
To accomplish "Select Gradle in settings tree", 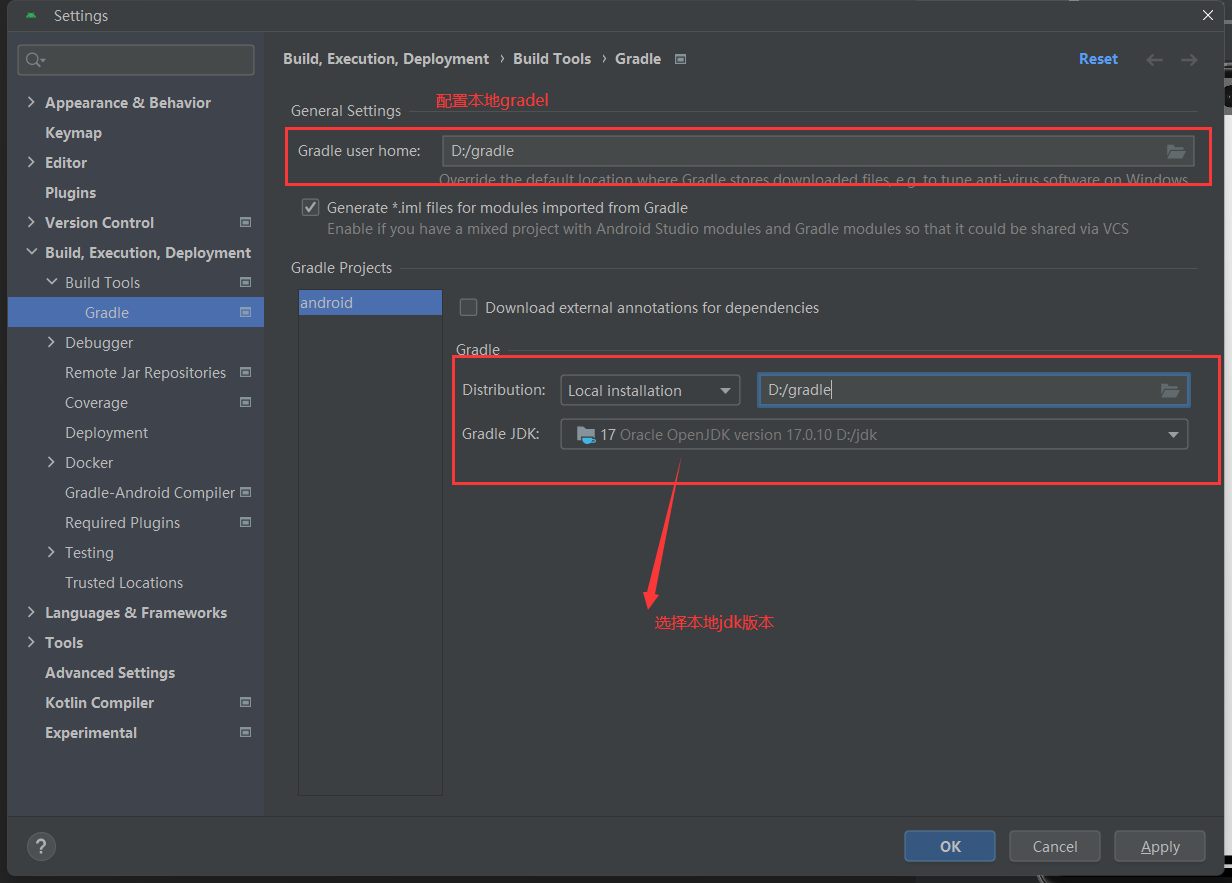I will 136,312.
